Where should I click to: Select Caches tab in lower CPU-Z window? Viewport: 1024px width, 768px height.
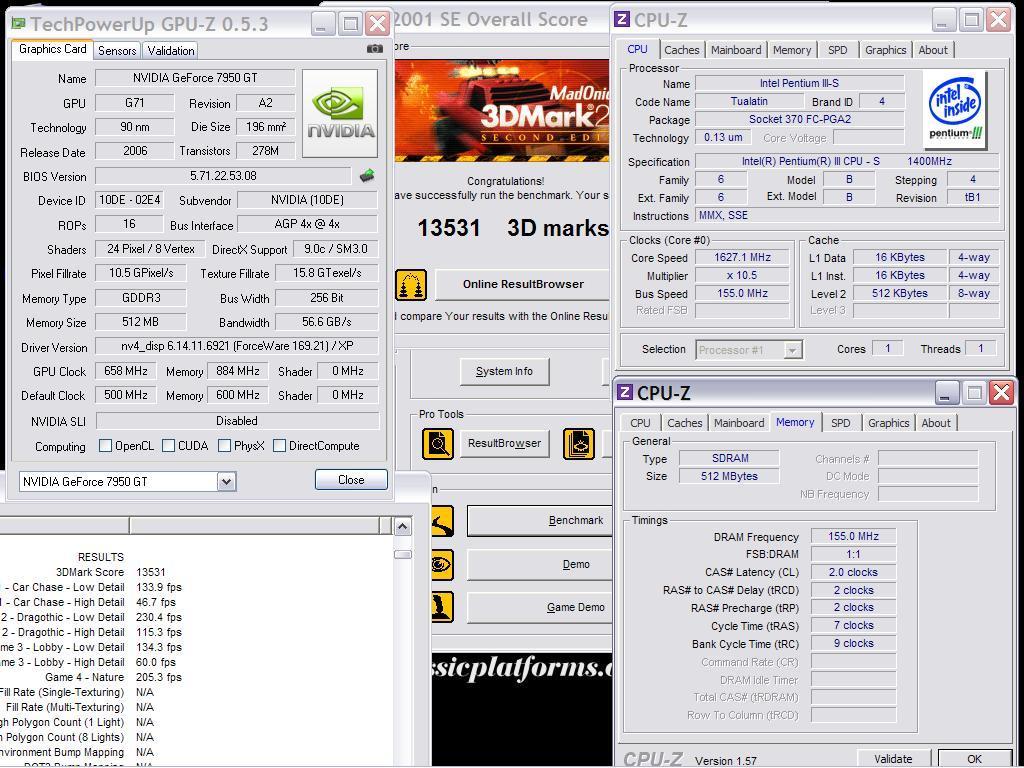point(684,423)
